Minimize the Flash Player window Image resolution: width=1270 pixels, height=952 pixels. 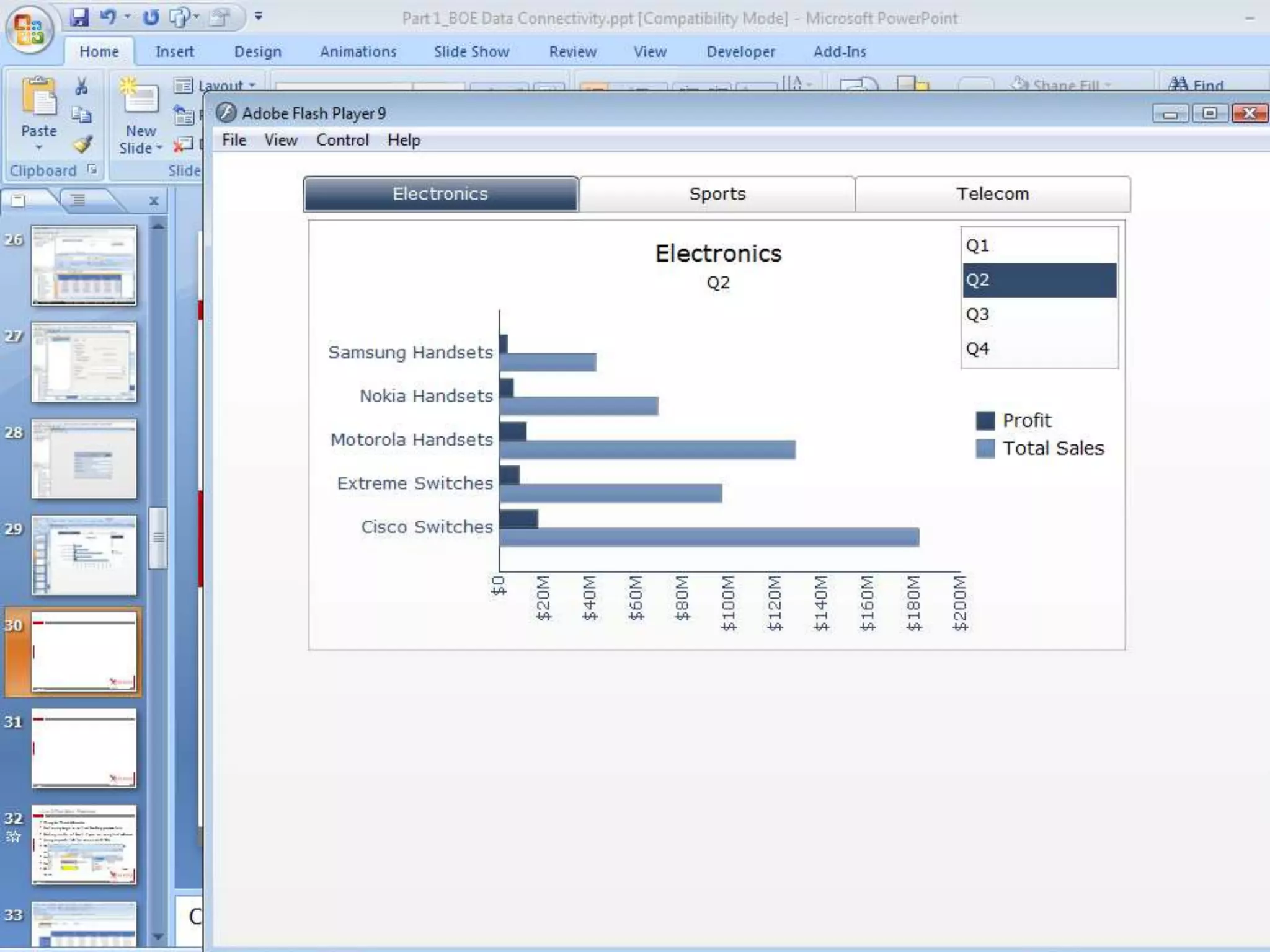tap(1170, 113)
